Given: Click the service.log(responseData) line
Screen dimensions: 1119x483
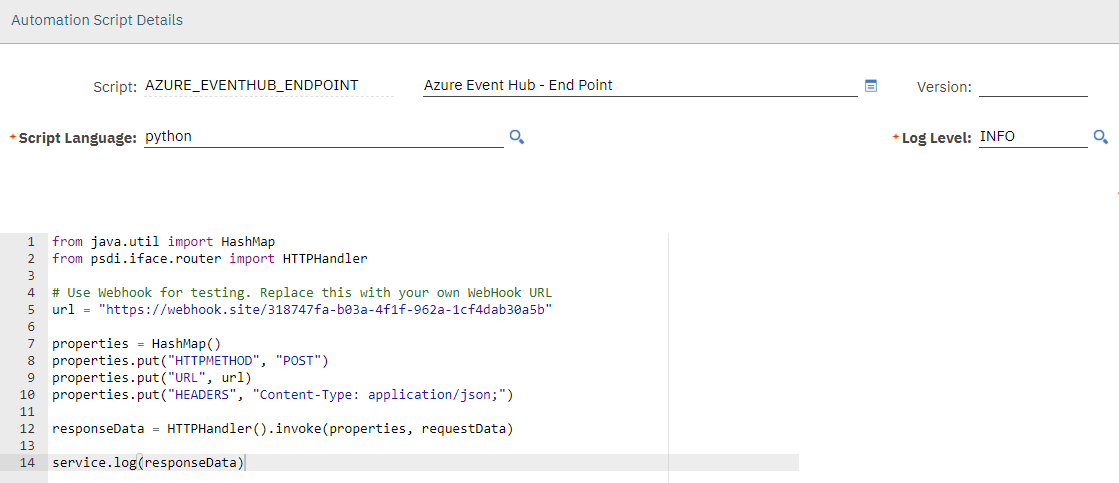Looking at the screenshot, I should coord(148,462).
